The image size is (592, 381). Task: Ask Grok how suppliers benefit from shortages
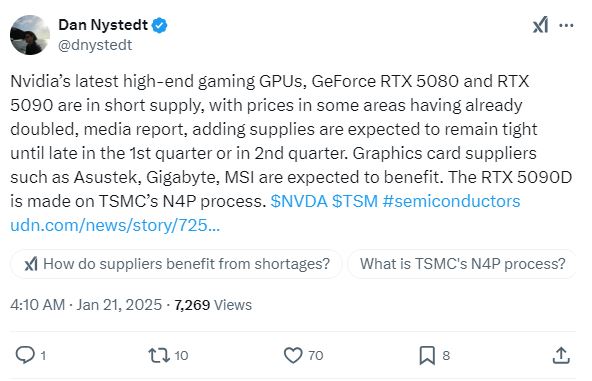coord(176,264)
